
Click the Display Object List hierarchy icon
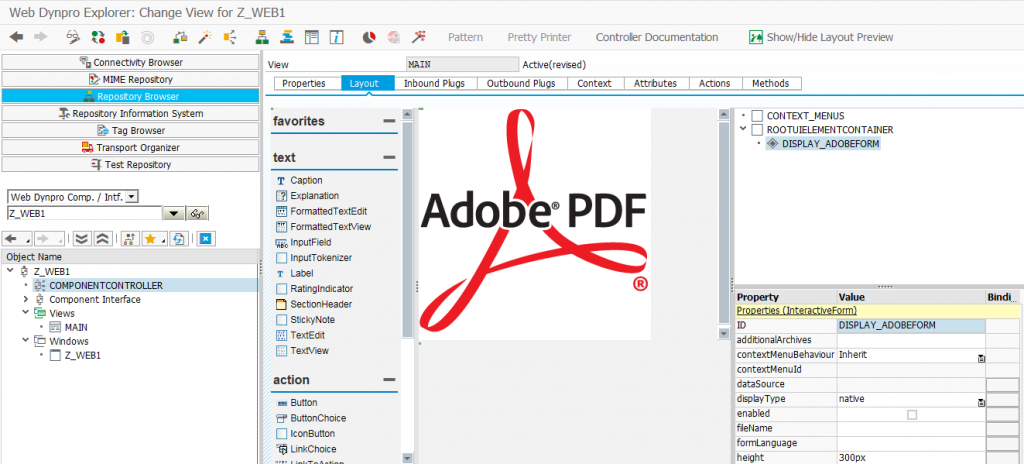pos(263,37)
